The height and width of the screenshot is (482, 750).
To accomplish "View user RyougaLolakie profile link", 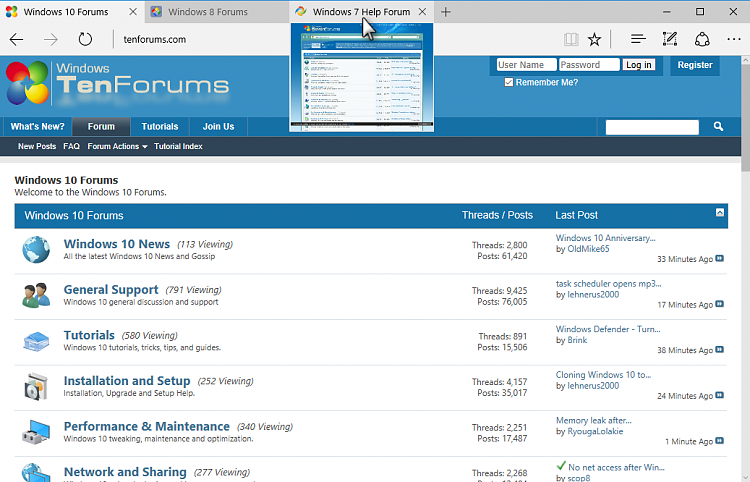I will [595, 431].
